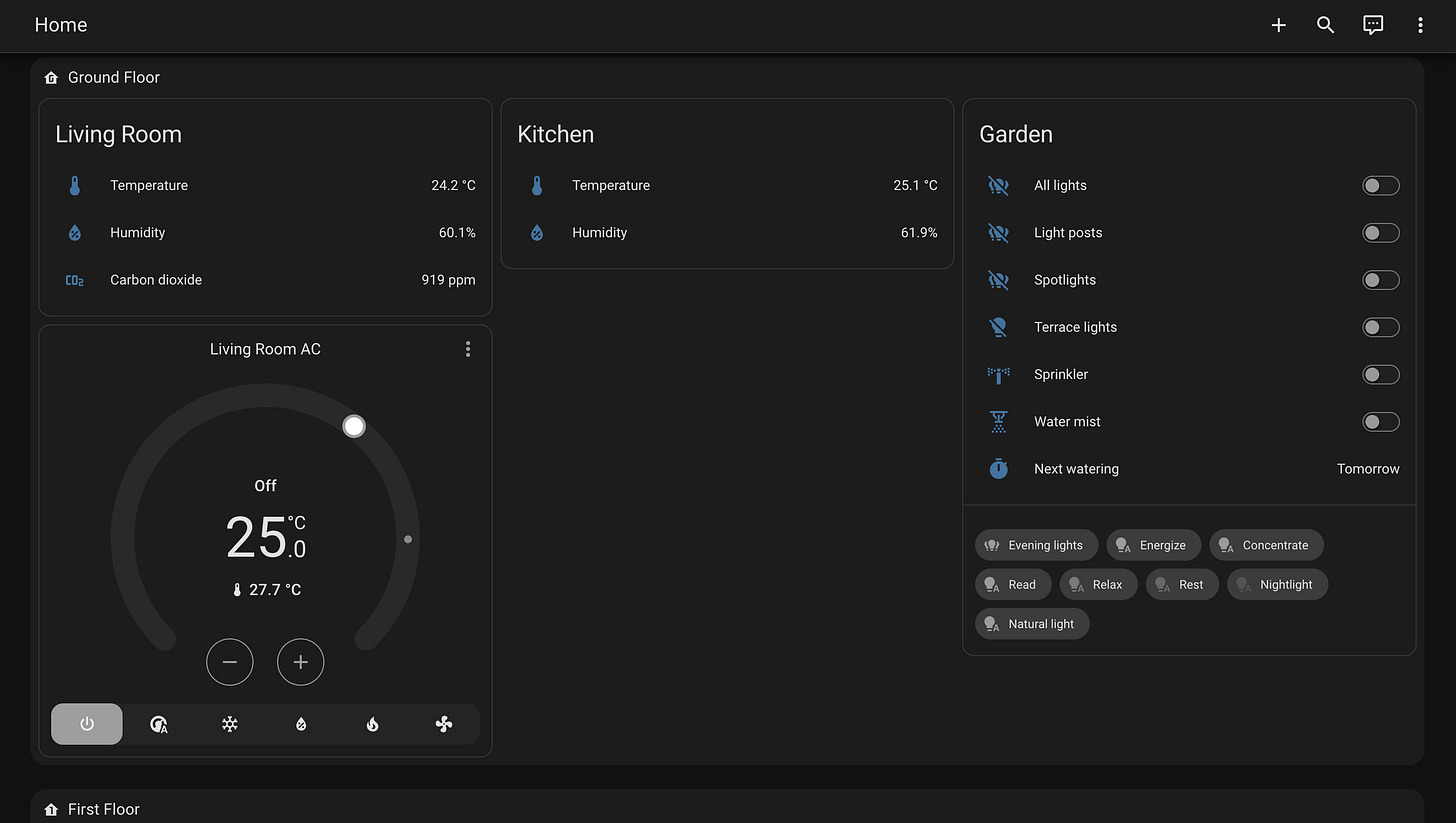This screenshot has height=823, width=1456.
Task: Select cool mode snowflake icon
Action: [230, 724]
